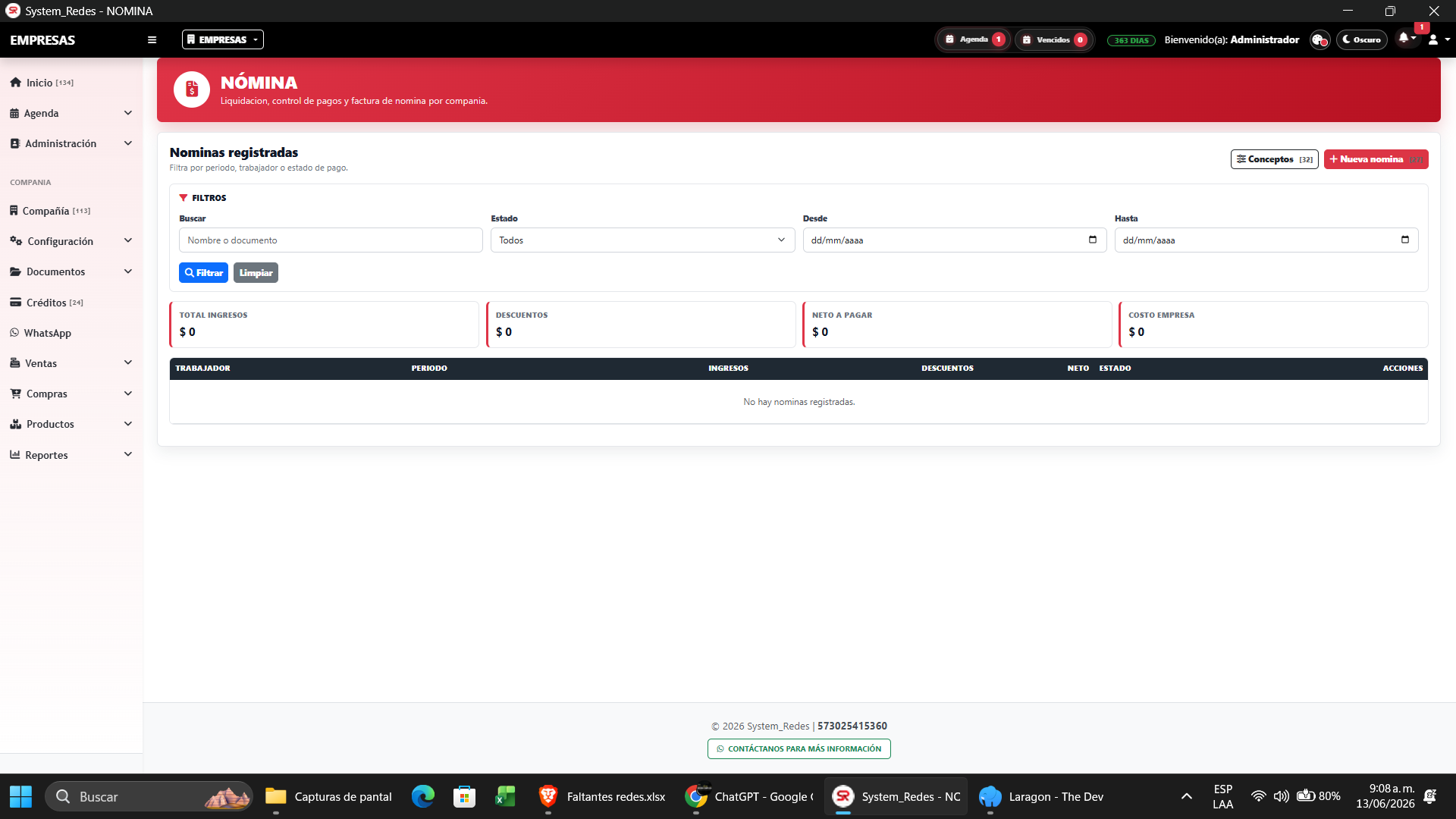Expand the Reportes chevron
1456x819 pixels.
[128, 455]
